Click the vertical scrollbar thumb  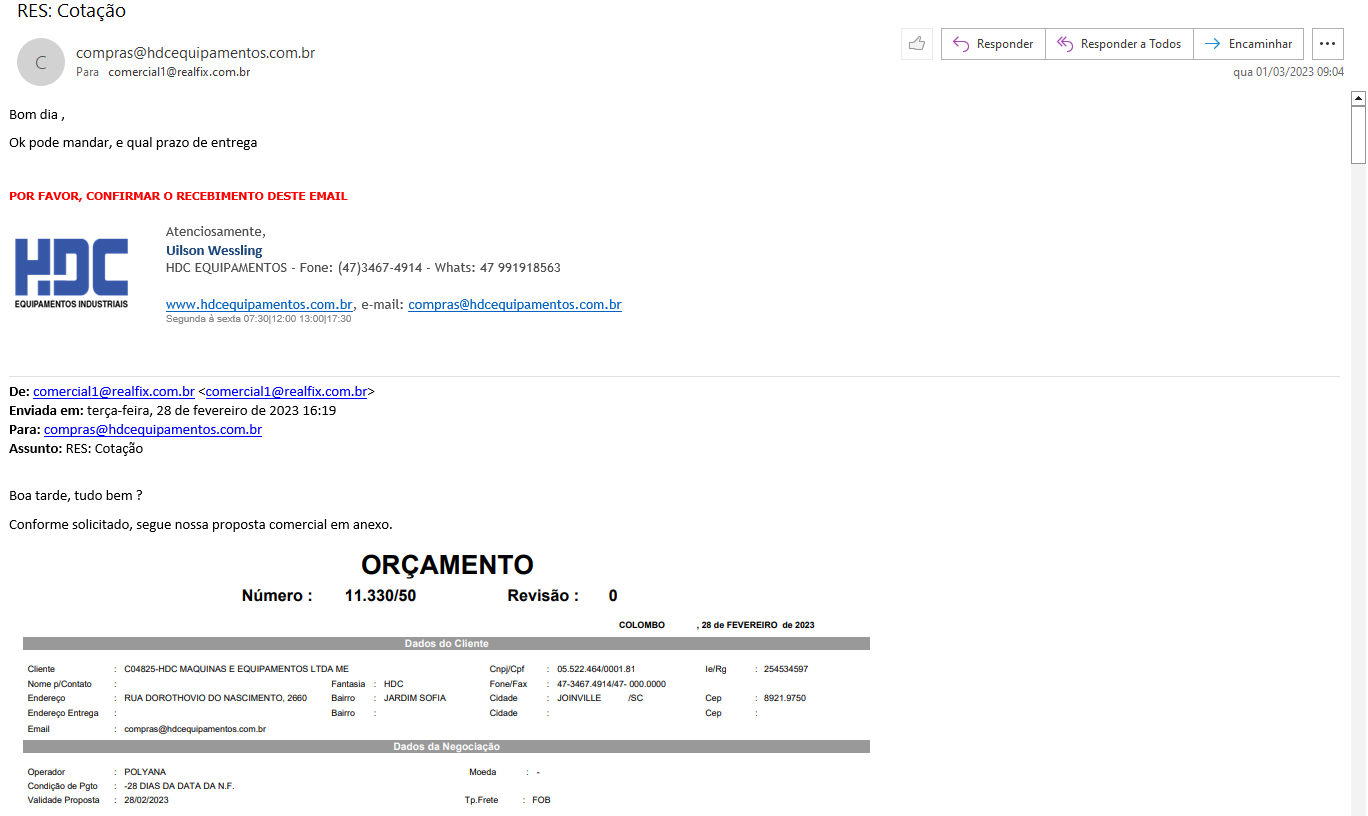pyautogui.click(x=1358, y=135)
